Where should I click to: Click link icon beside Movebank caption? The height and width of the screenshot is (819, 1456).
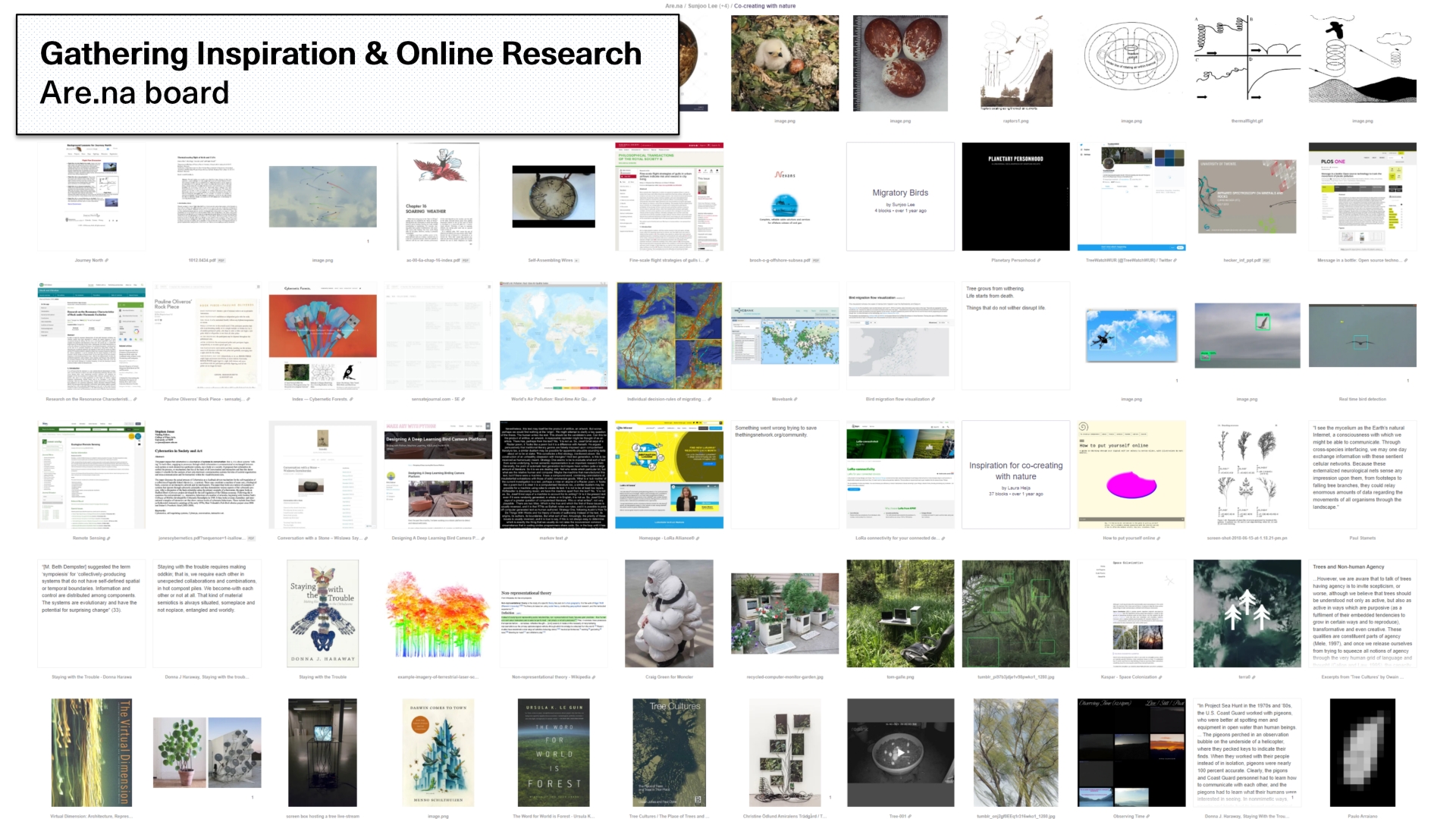[x=795, y=400]
